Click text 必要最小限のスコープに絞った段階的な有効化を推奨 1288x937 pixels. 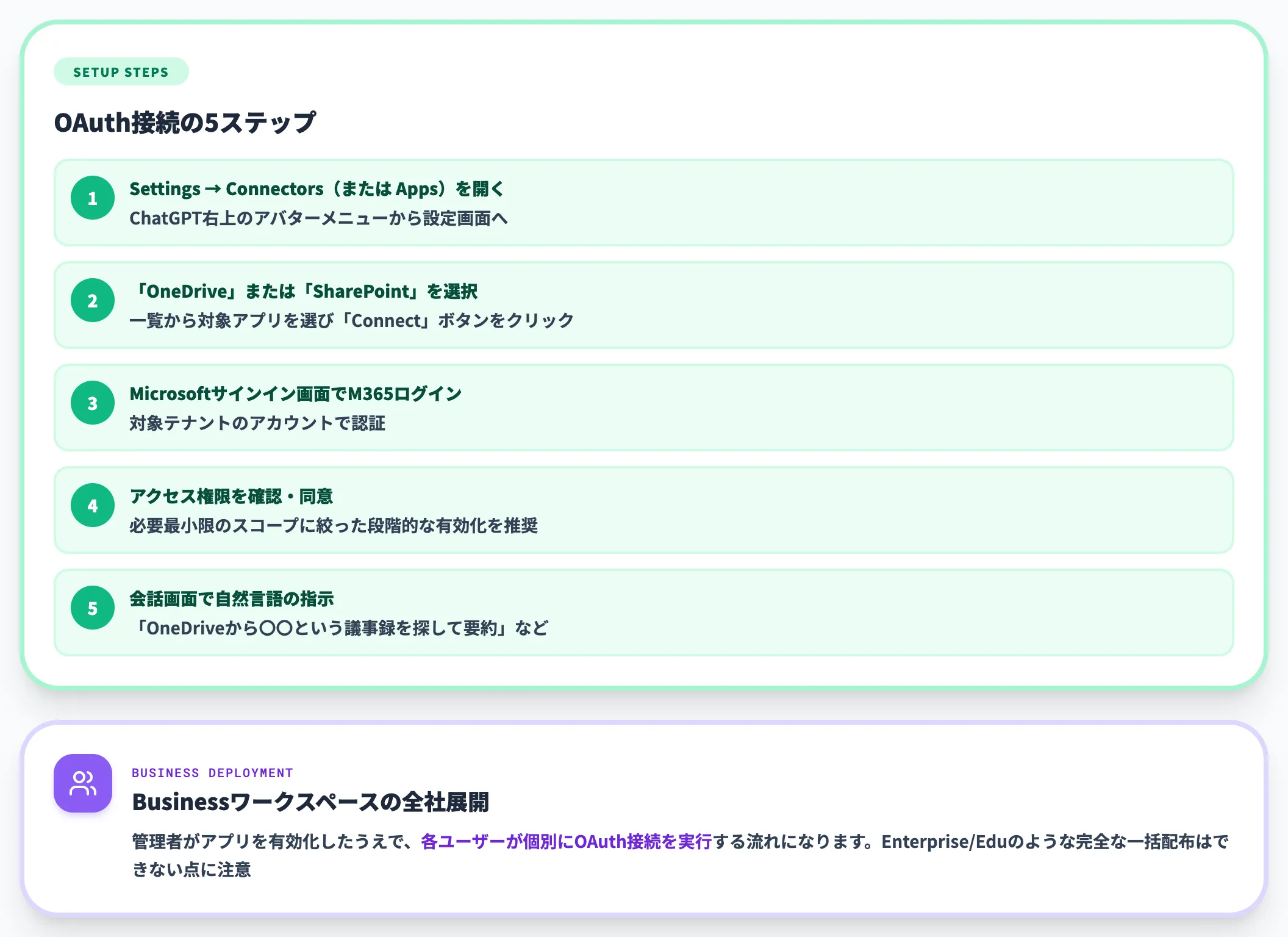[x=334, y=526]
